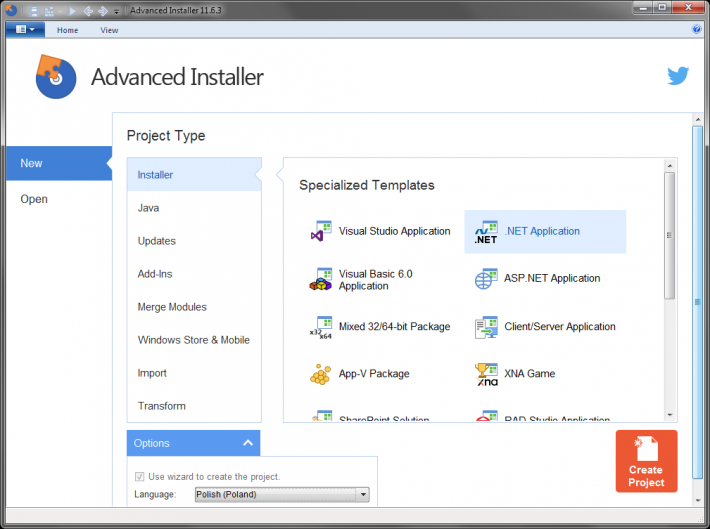Screen dimensions: 710x529
Task: Open the Home ribbon tab
Action: coord(67,30)
